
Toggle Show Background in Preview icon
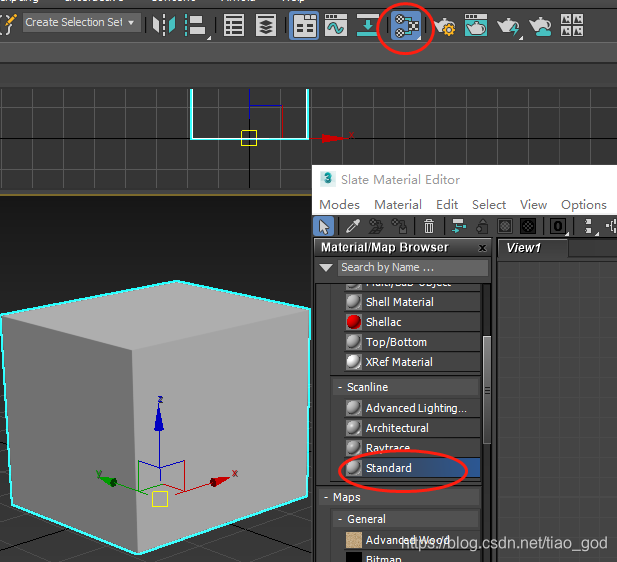pos(528,226)
